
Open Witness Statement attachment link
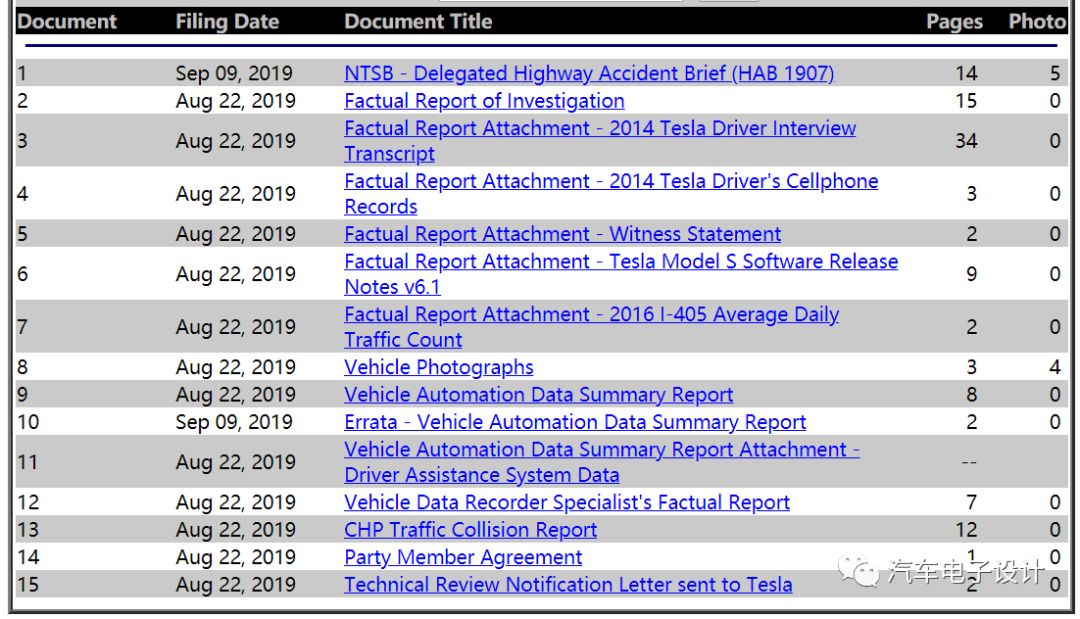pyautogui.click(x=563, y=234)
